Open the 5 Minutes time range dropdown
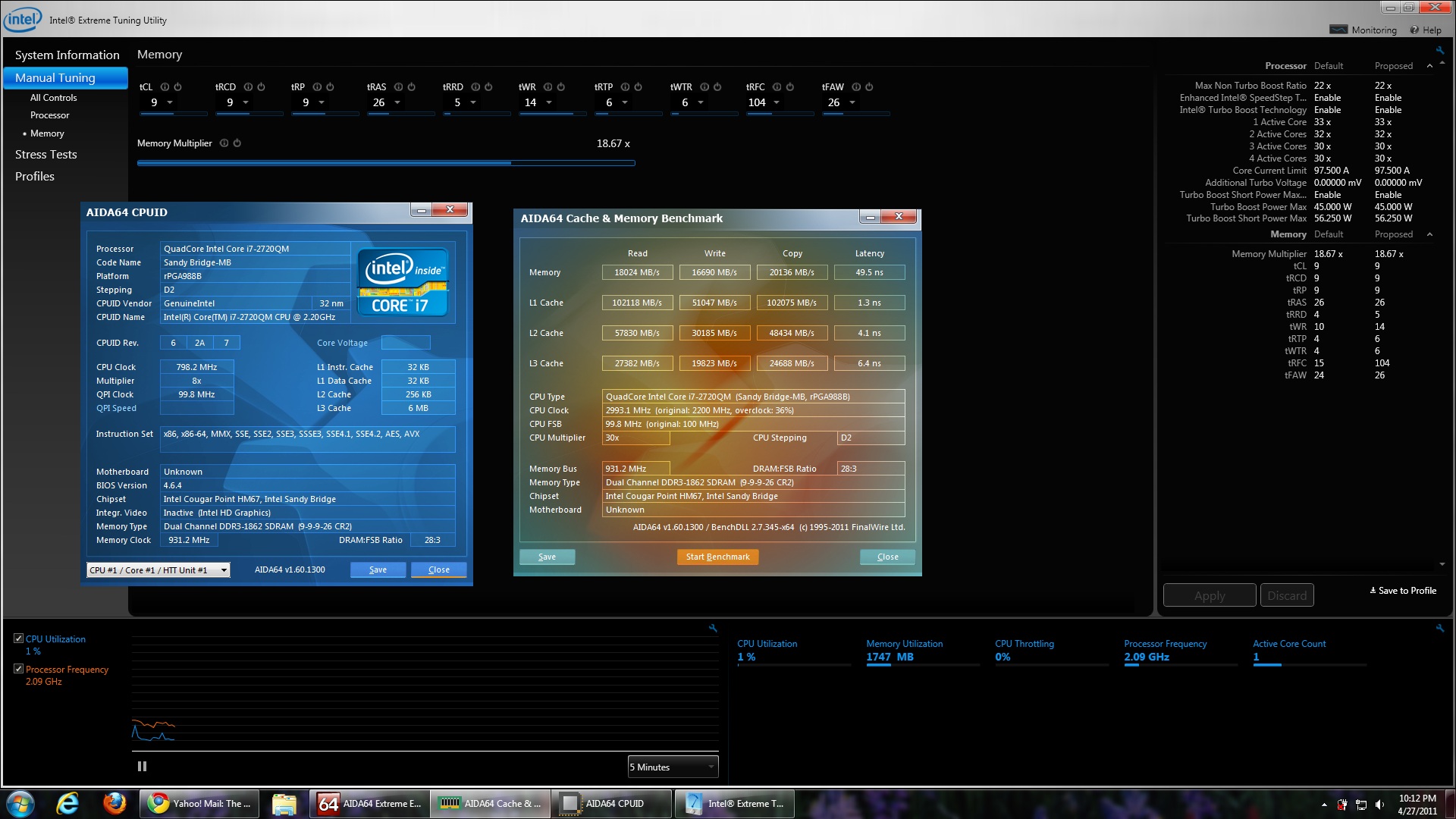The height and width of the screenshot is (819, 1456). click(673, 767)
